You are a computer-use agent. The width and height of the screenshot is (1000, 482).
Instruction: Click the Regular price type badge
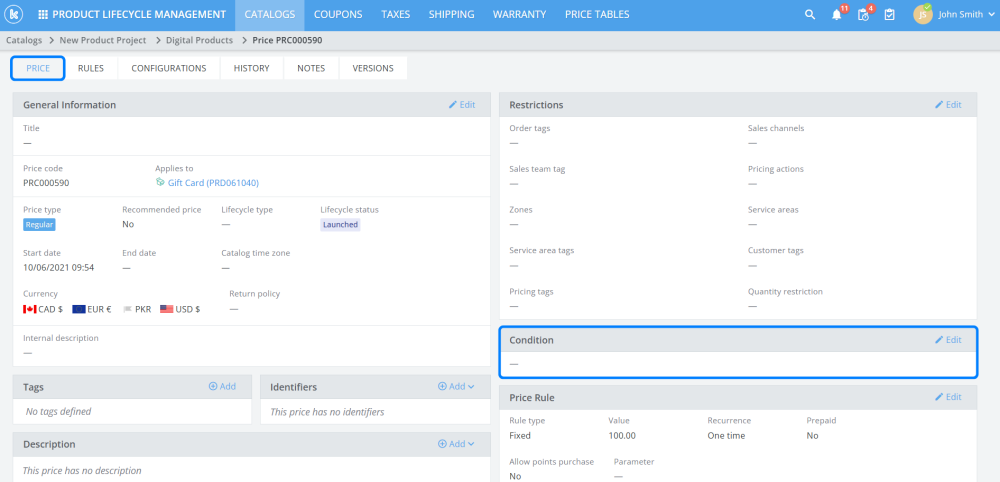(x=39, y=224)
